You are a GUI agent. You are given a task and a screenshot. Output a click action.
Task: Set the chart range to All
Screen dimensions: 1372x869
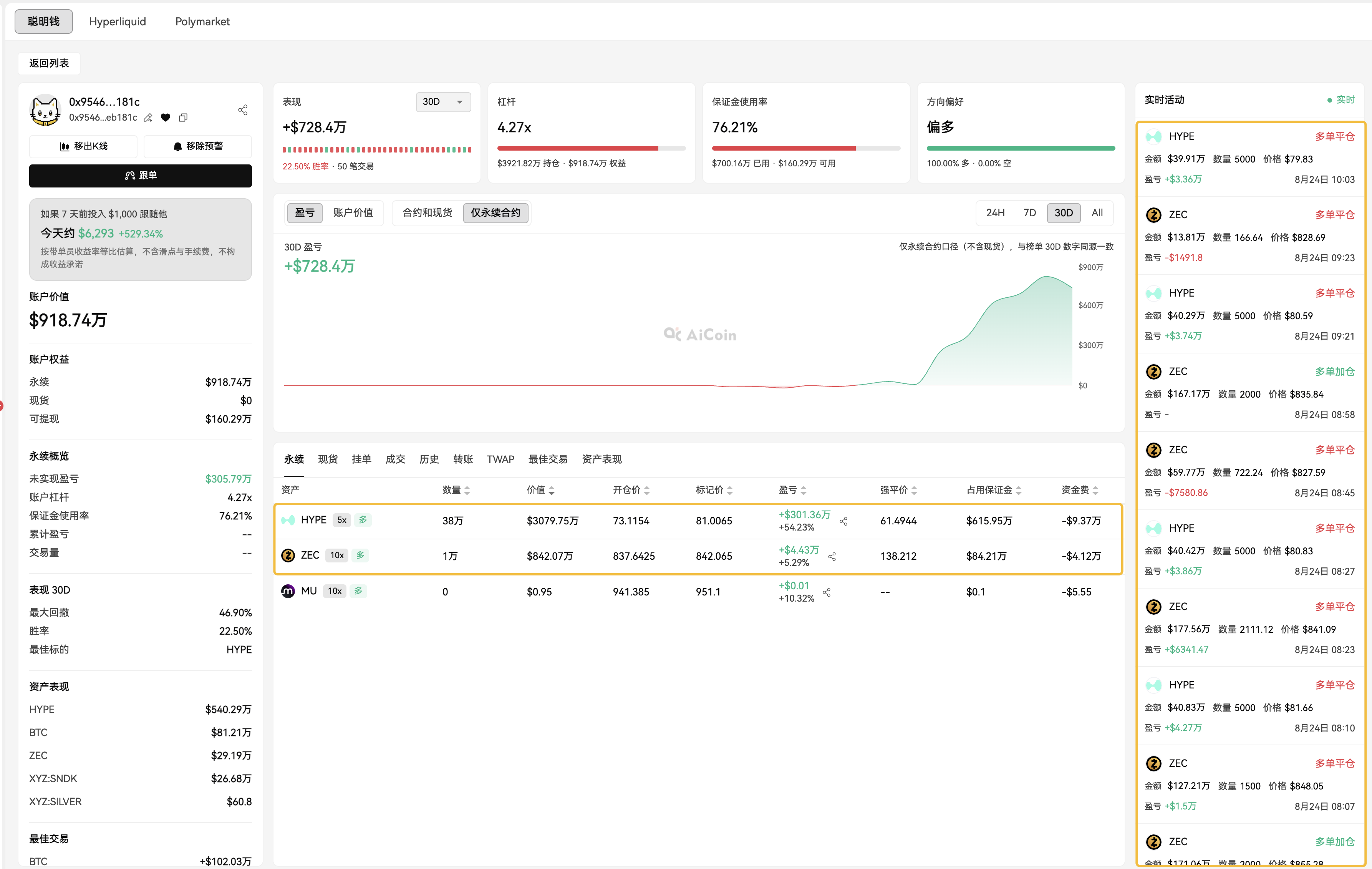[1097, 212]
